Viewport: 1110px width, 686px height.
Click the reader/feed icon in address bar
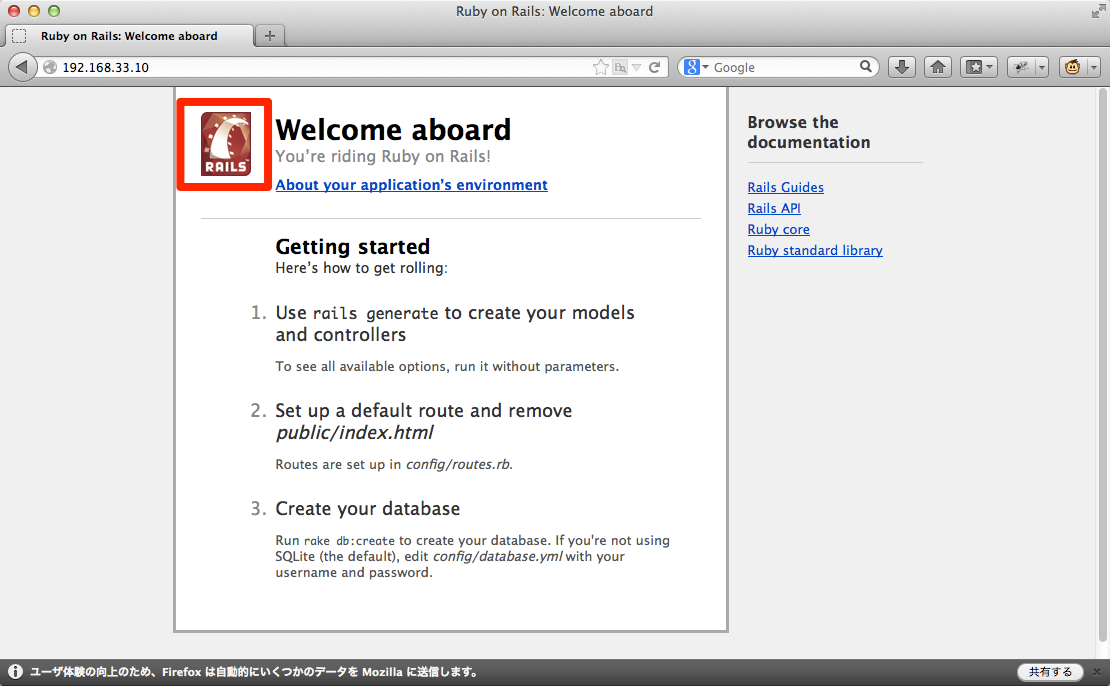tap(620, 67)
